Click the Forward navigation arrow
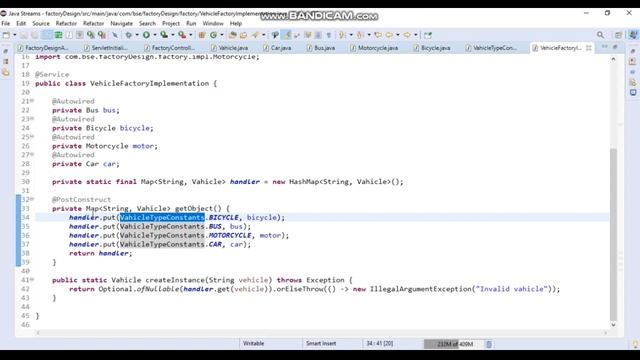This screenshot has height=360, width=640. pos(407,35)
